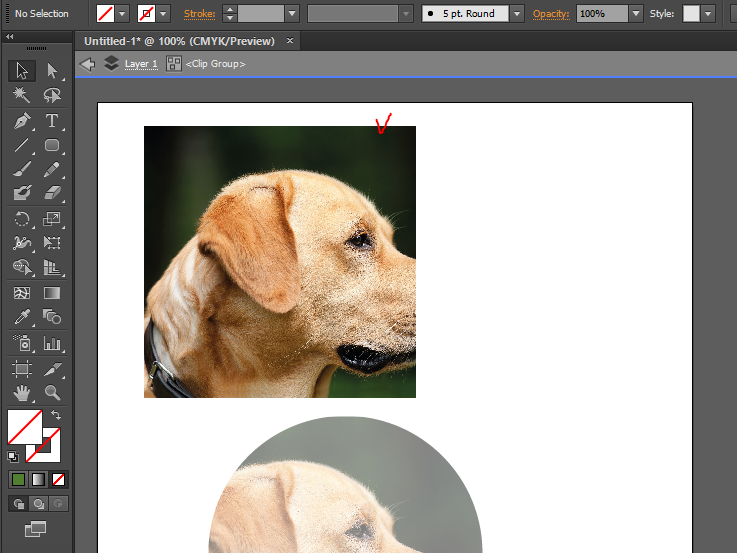Click <Clip Group> in isolation breadcrumb

pyautogui.click(x=216, y=64)
